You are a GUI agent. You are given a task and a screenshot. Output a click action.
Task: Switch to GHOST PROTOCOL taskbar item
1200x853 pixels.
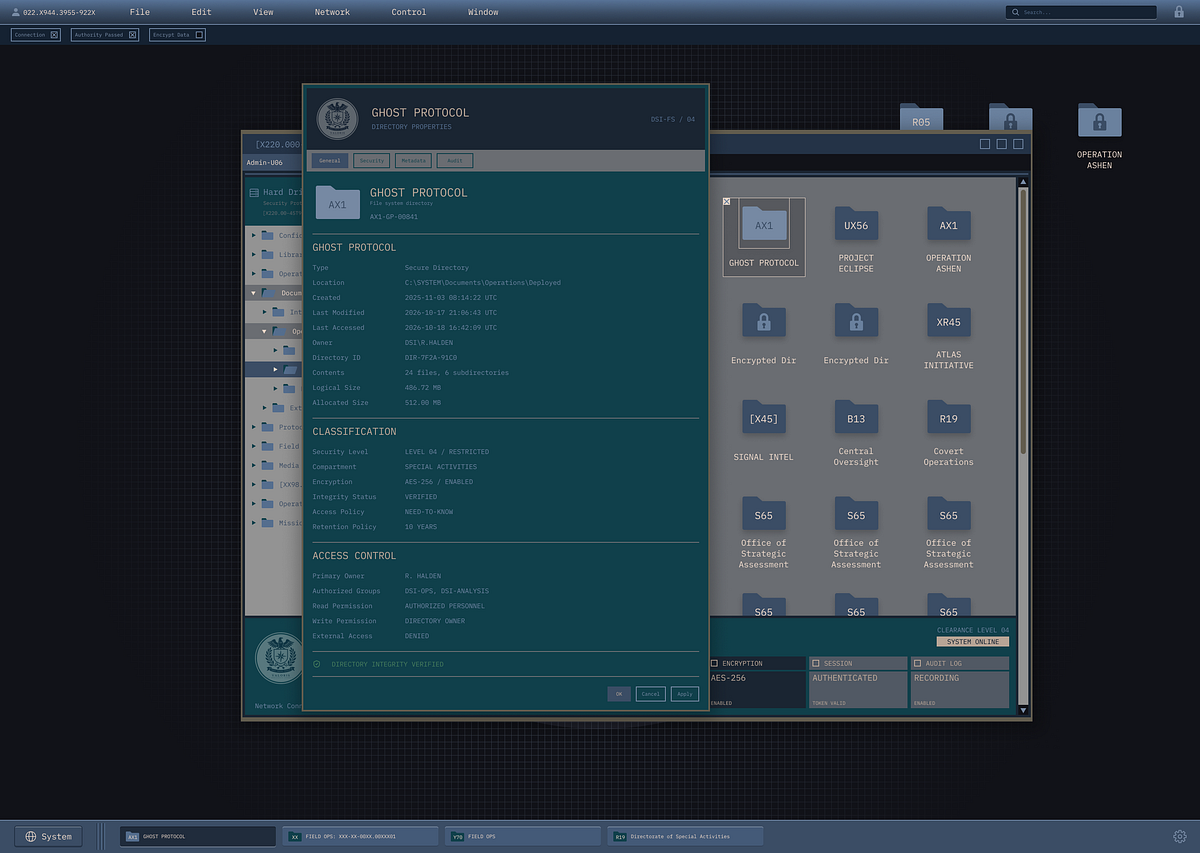click(x=197, y=836)
